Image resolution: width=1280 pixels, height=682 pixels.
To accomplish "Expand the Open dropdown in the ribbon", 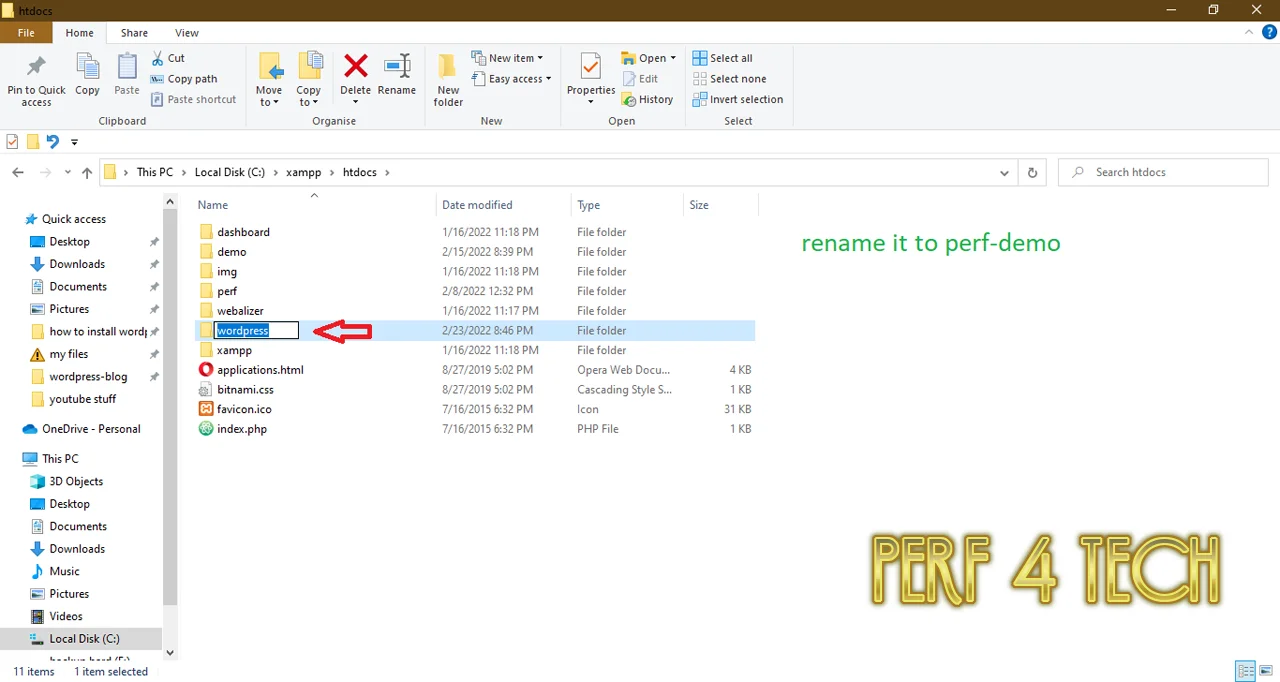I will tap(673, 58).
